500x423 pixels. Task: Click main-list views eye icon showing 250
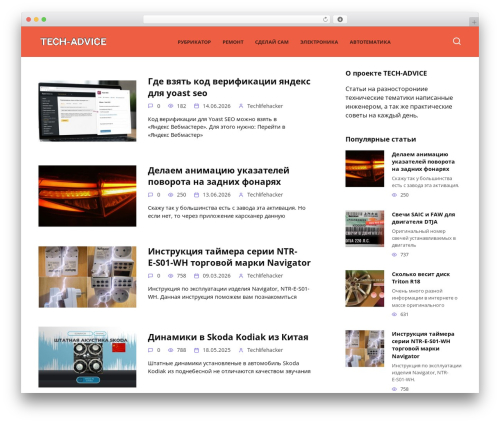point(170,195)
